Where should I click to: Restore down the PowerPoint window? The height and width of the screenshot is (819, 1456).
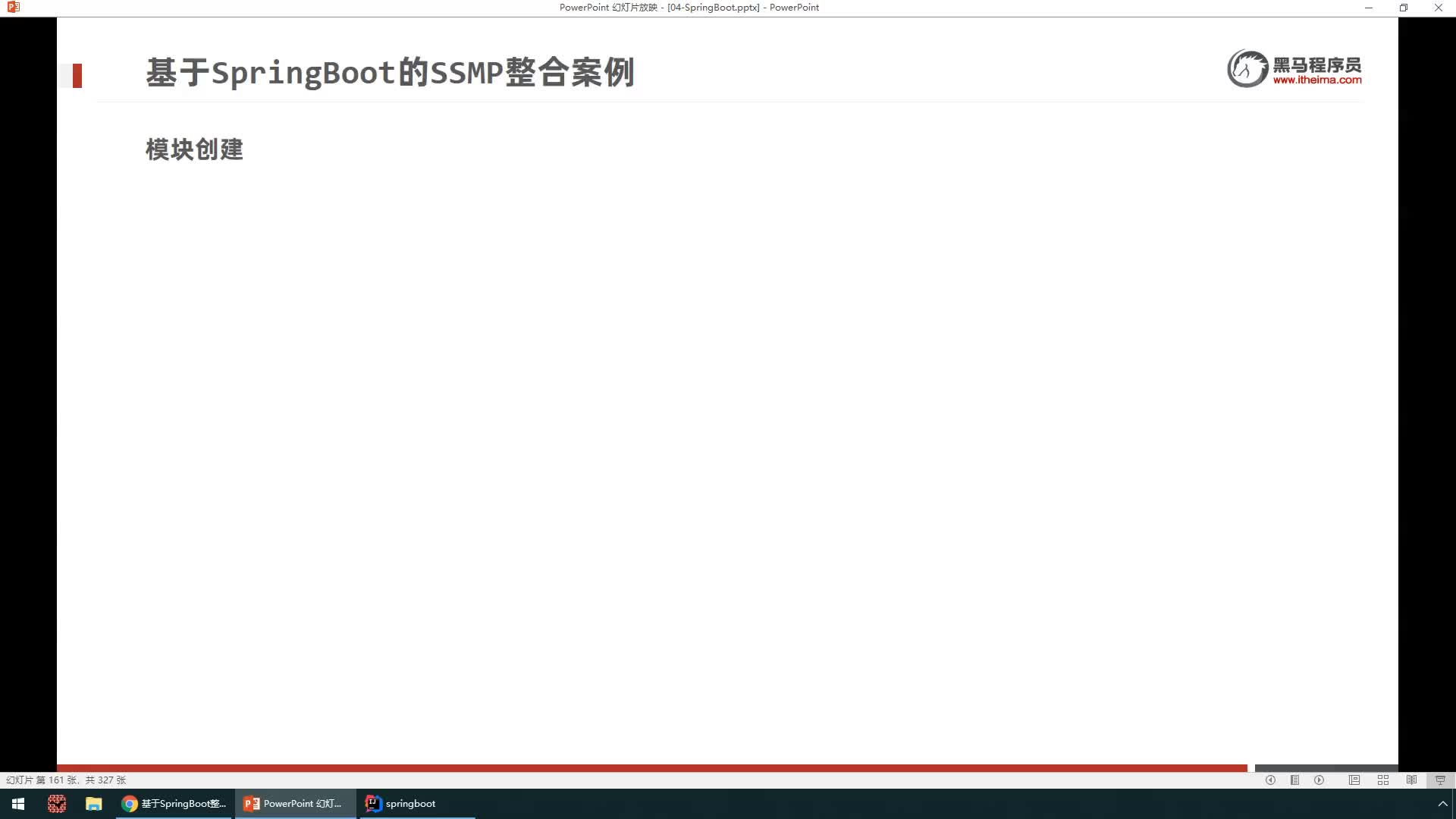[x=1404, y=8]
